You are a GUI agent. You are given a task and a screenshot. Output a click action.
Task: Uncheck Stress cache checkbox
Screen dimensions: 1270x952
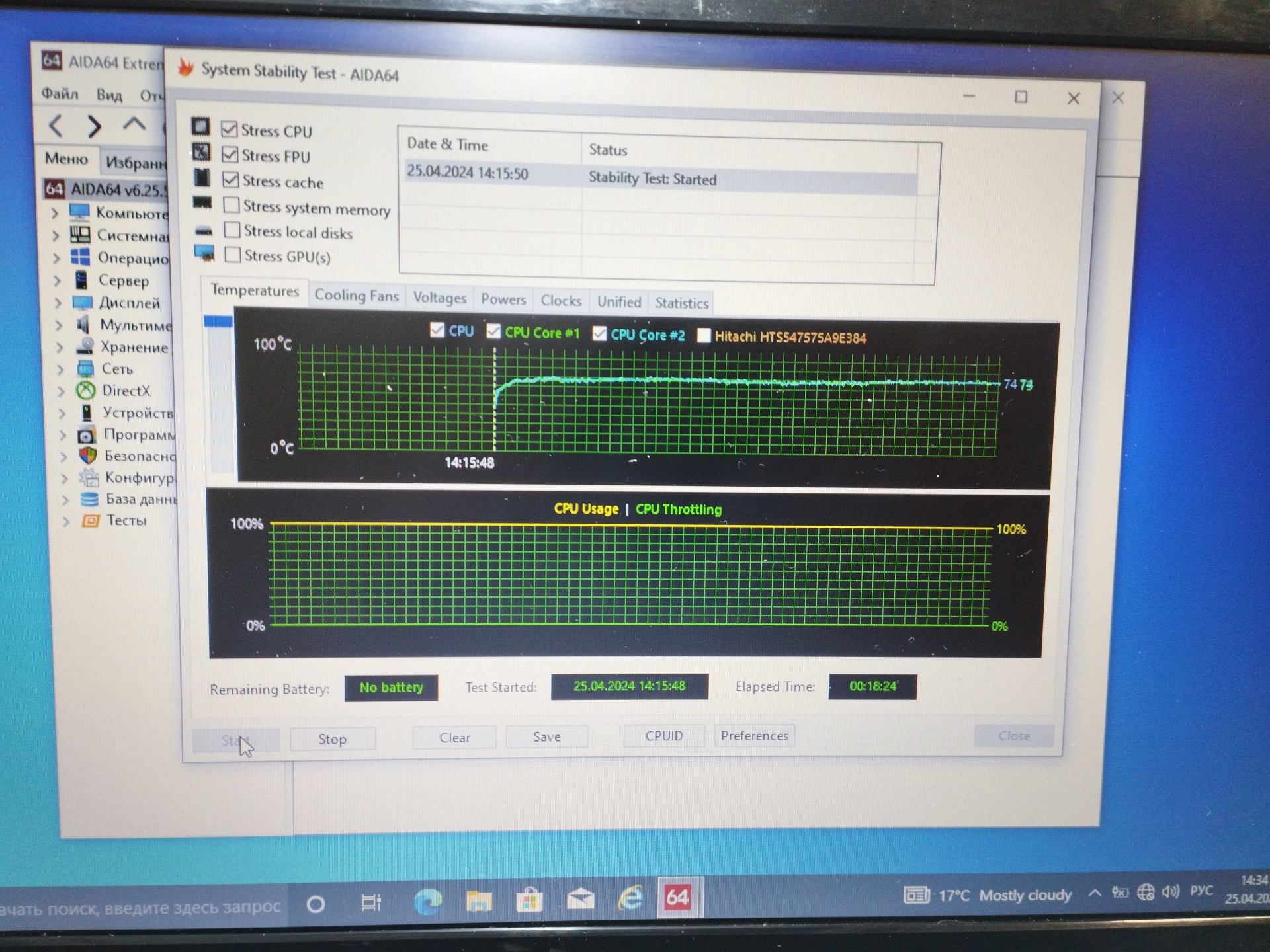click(x=230, y=179)
